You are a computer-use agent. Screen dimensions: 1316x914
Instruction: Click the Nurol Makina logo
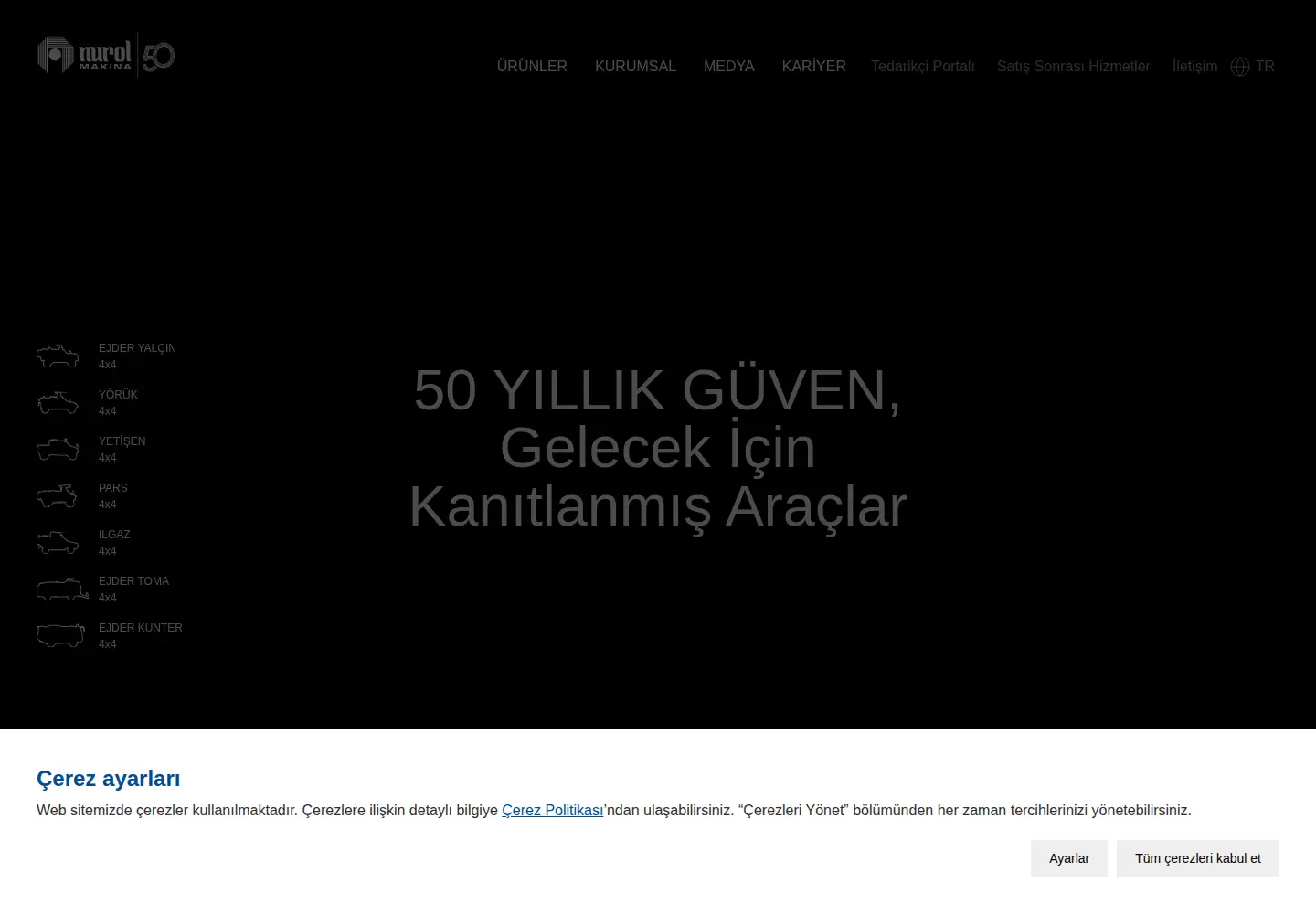(105, 55)
